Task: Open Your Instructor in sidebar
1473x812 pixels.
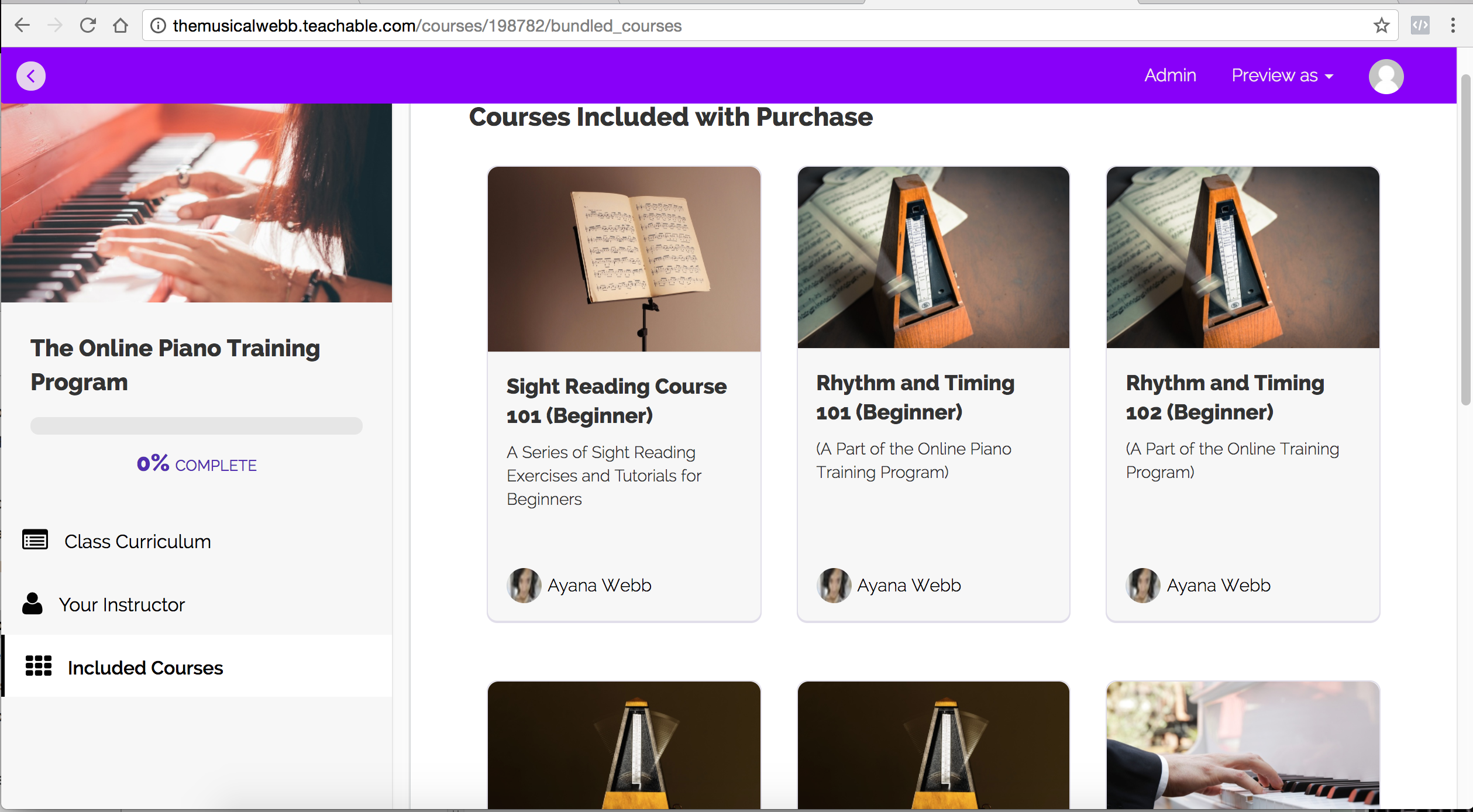Action: coord(197,604)
